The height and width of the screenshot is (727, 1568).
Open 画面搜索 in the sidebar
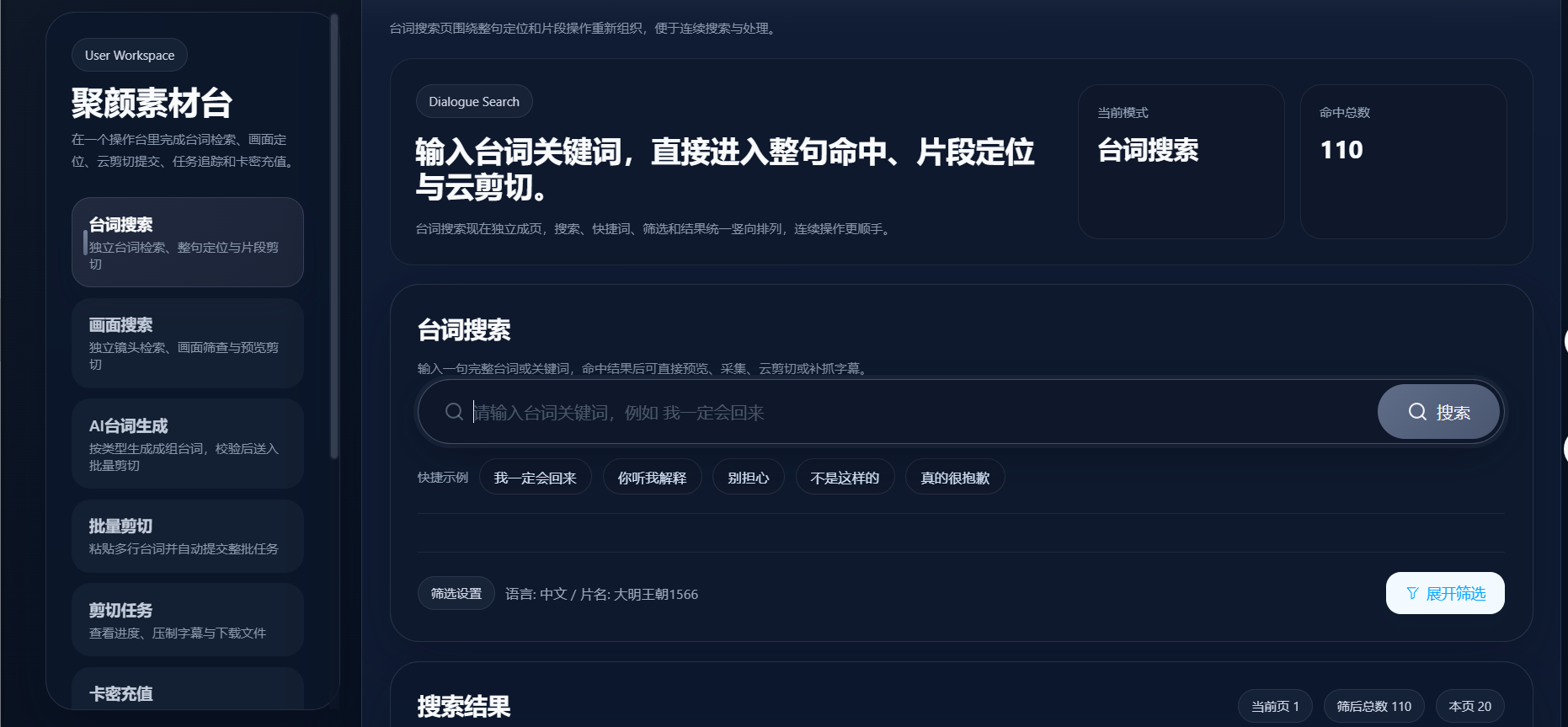coord(188,343)
